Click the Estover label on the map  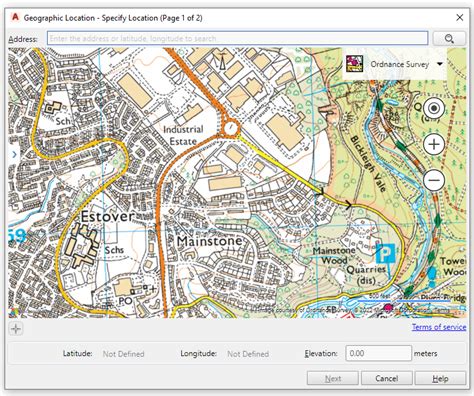pyautogui.click(x=108, y=216)
